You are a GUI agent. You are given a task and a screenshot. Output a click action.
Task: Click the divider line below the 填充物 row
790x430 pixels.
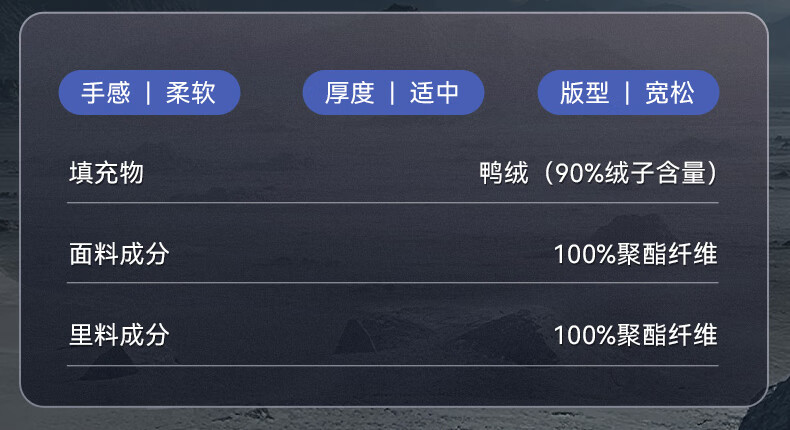pos(392,203)
